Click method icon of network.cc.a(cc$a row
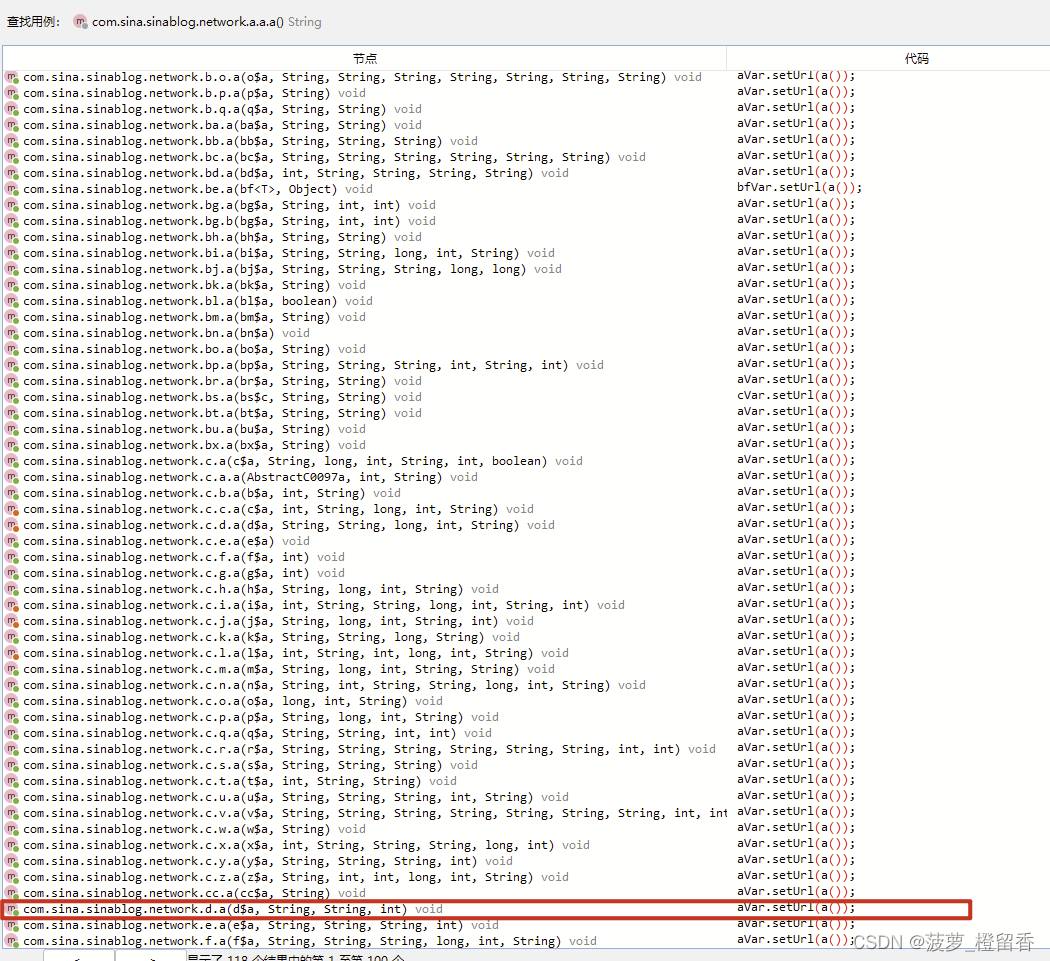This screenshot has width=1050, height=961. click(12, 893)
